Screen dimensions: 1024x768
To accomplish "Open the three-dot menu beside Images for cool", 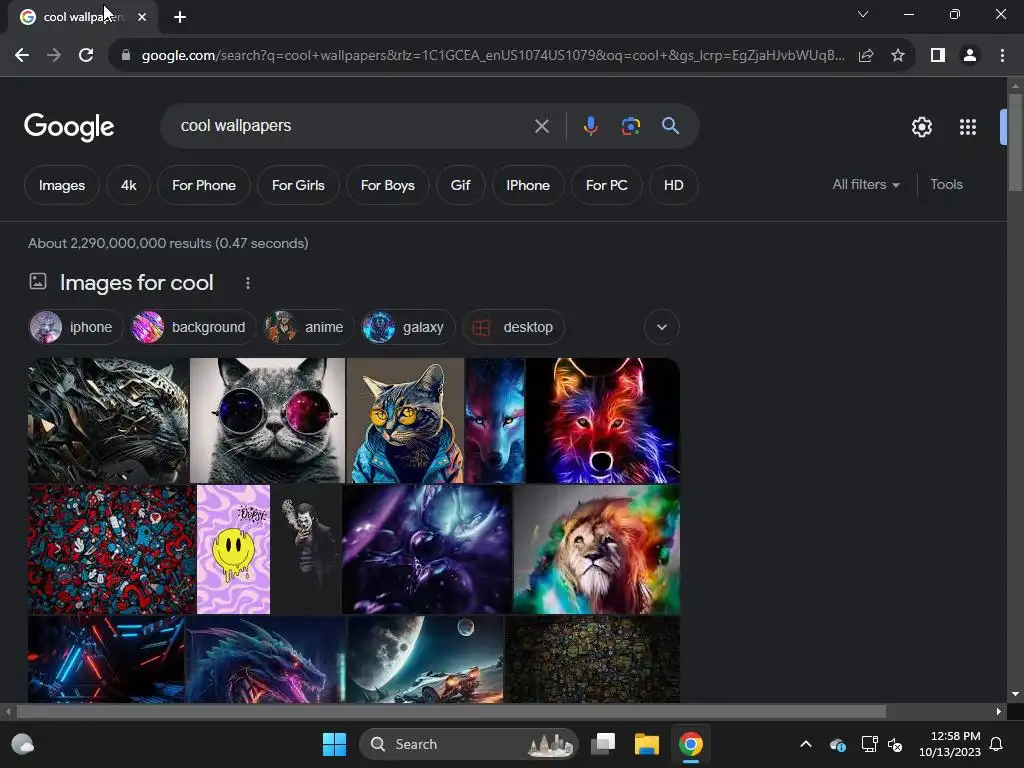I will (248, 283).
